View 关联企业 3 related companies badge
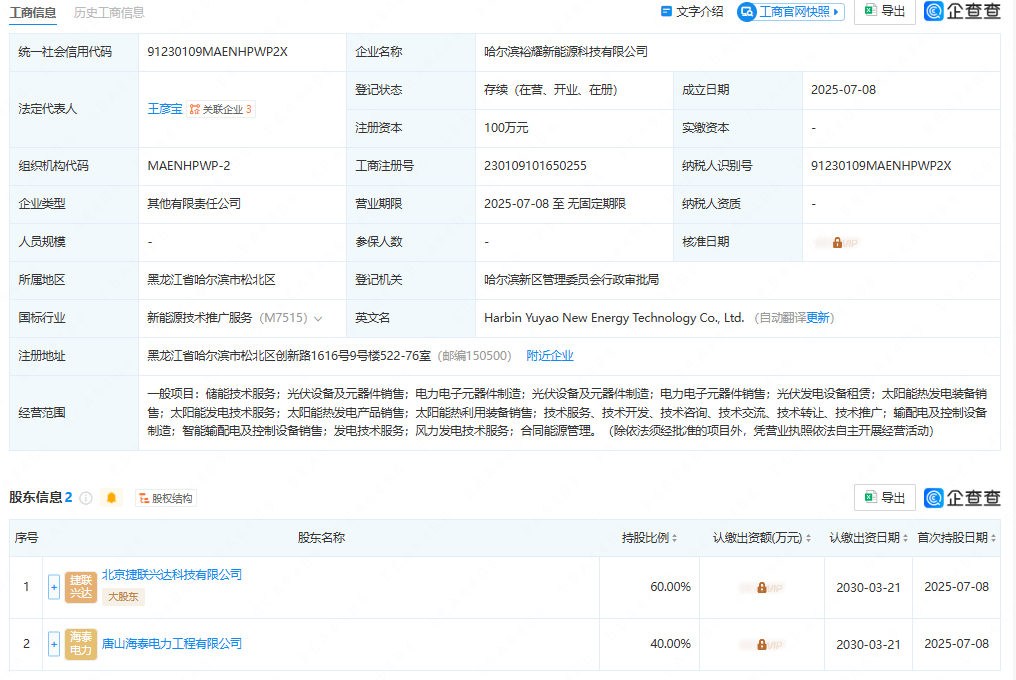1016x680 pixels. tap(221, 109)
